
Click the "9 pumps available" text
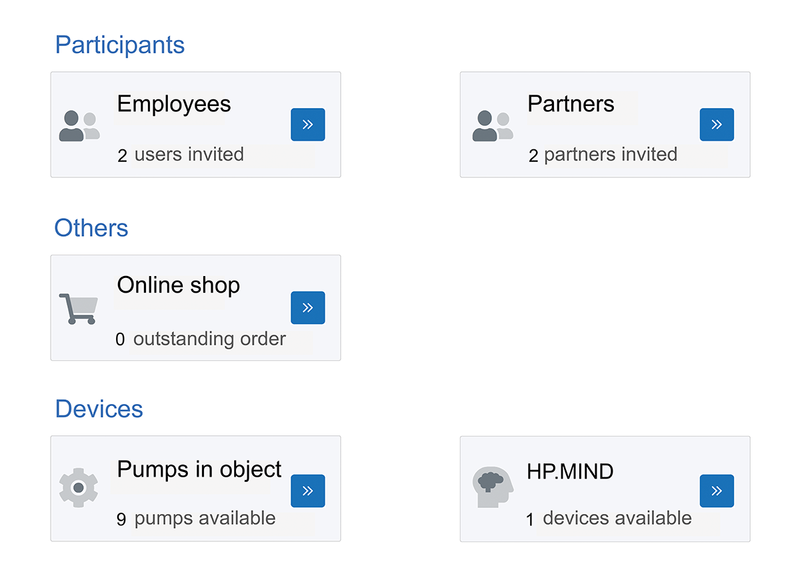tap(196, 518)
